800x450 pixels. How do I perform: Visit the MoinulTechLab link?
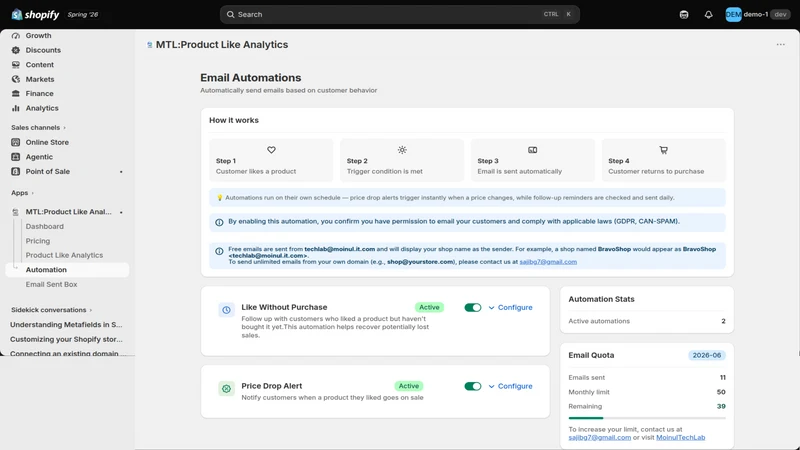pos(681,437)
